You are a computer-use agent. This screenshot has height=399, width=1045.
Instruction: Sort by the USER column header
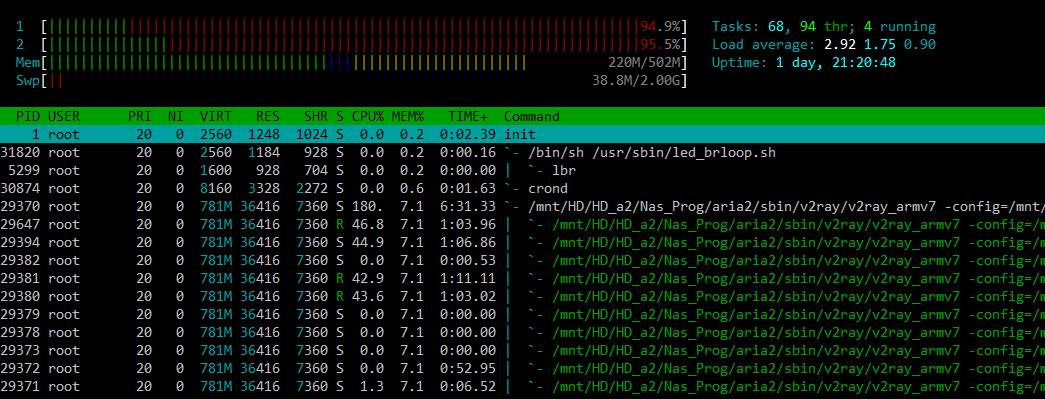point(64,117)
